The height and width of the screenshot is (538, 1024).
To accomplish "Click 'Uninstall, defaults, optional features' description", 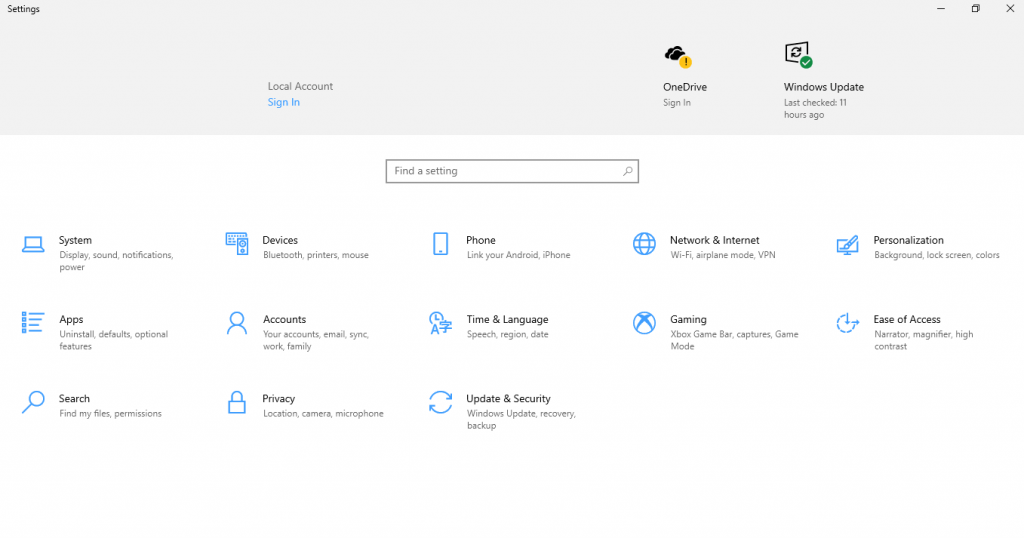I will pos(114,340).
